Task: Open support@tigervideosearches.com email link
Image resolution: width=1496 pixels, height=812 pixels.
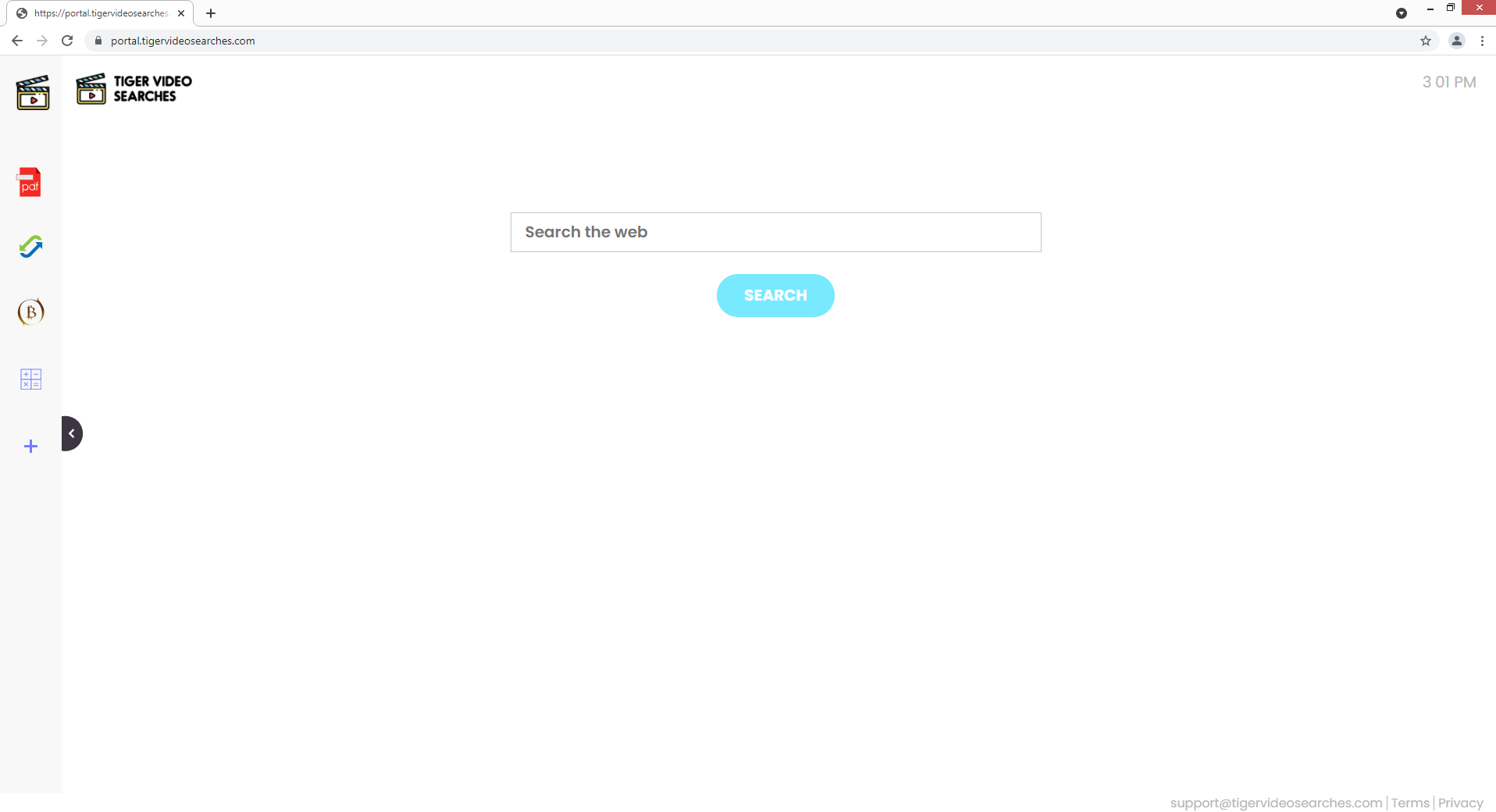Action: pos(1276,803)
